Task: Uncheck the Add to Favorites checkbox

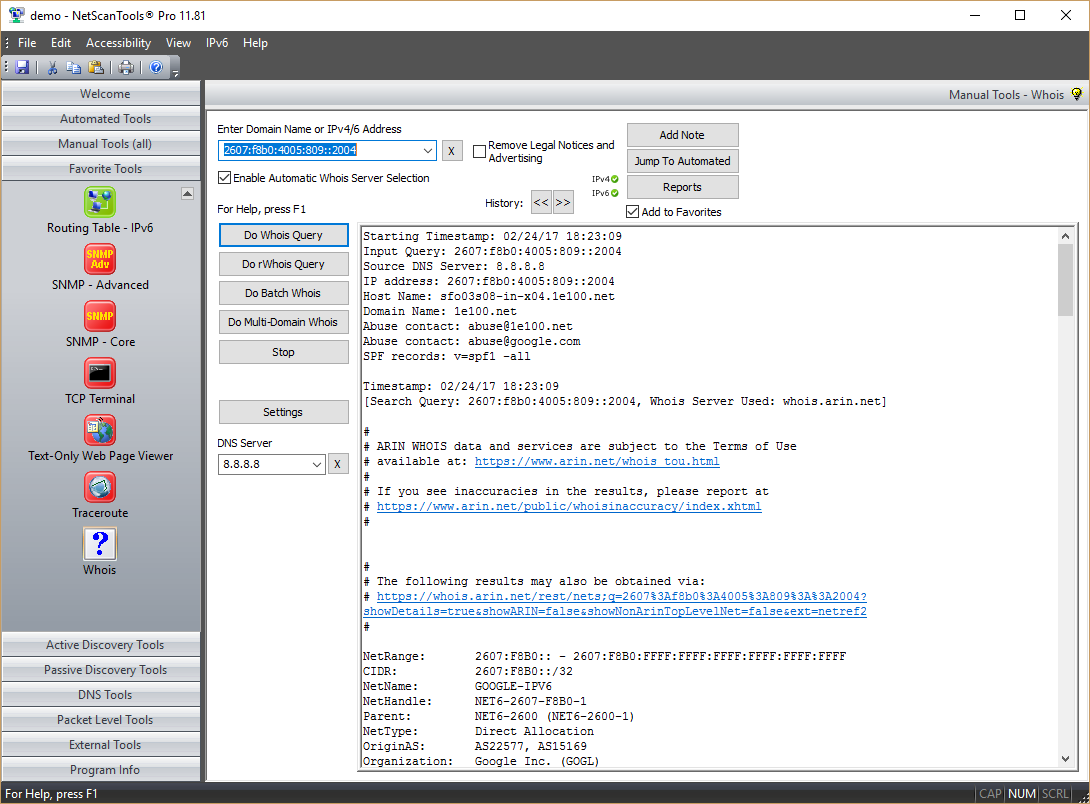Action: tap(633, 212)
